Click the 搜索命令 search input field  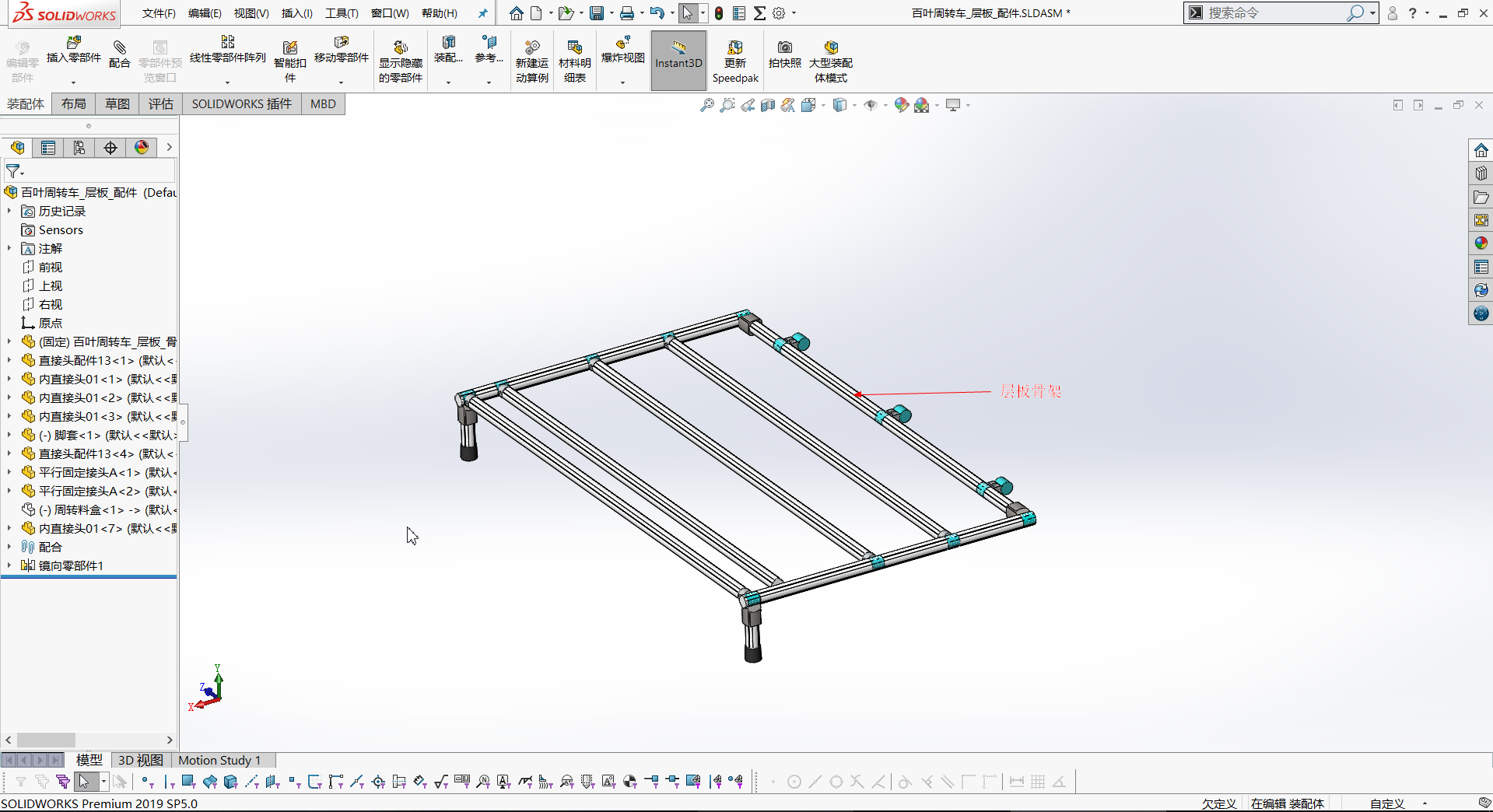tap(1276, 13)
